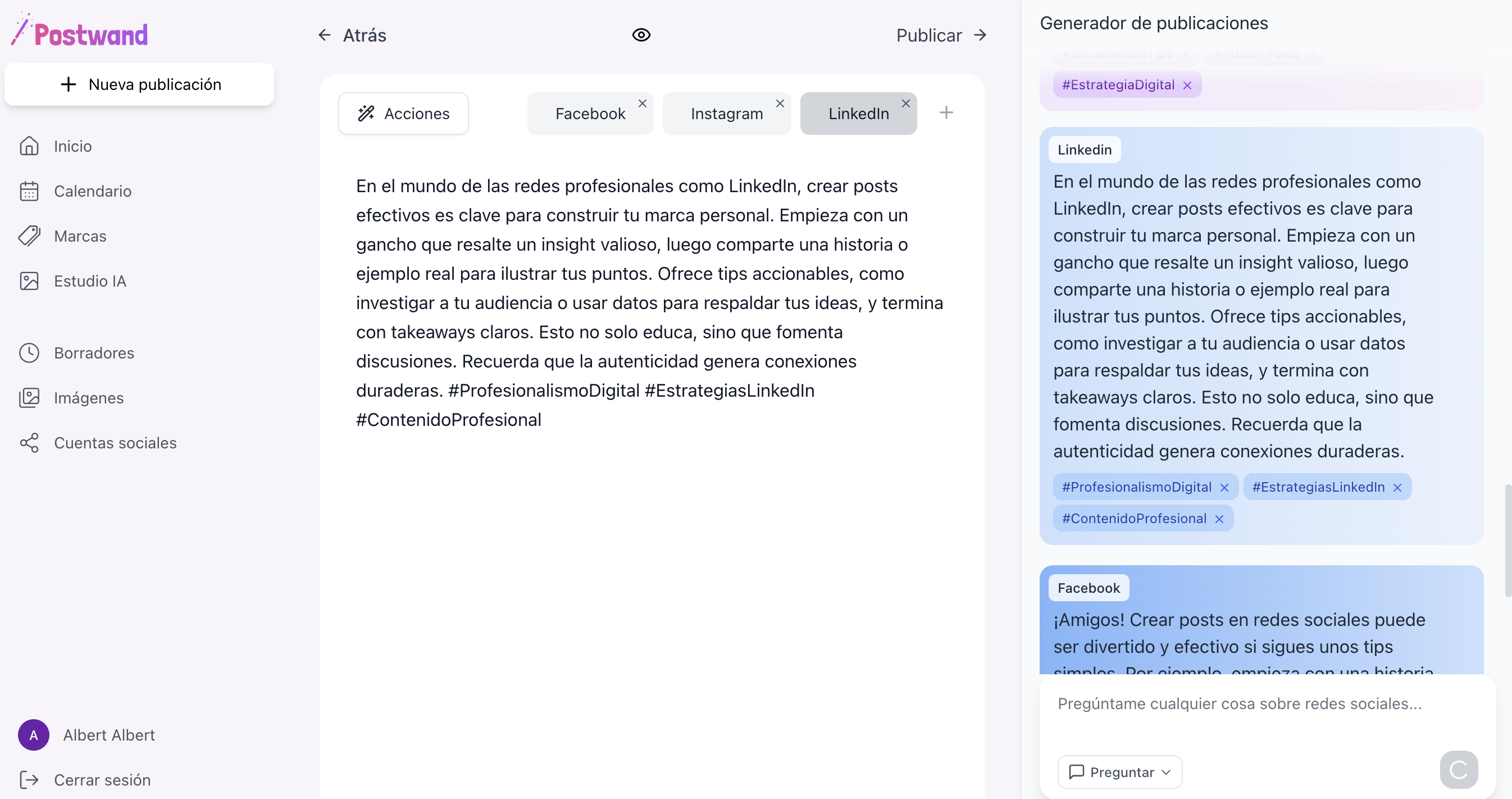The height and width of the screenshot is (799, 1512).
Task: Click the Borradores clock icon
Action: pyautogui.click(x=29, y=353)
